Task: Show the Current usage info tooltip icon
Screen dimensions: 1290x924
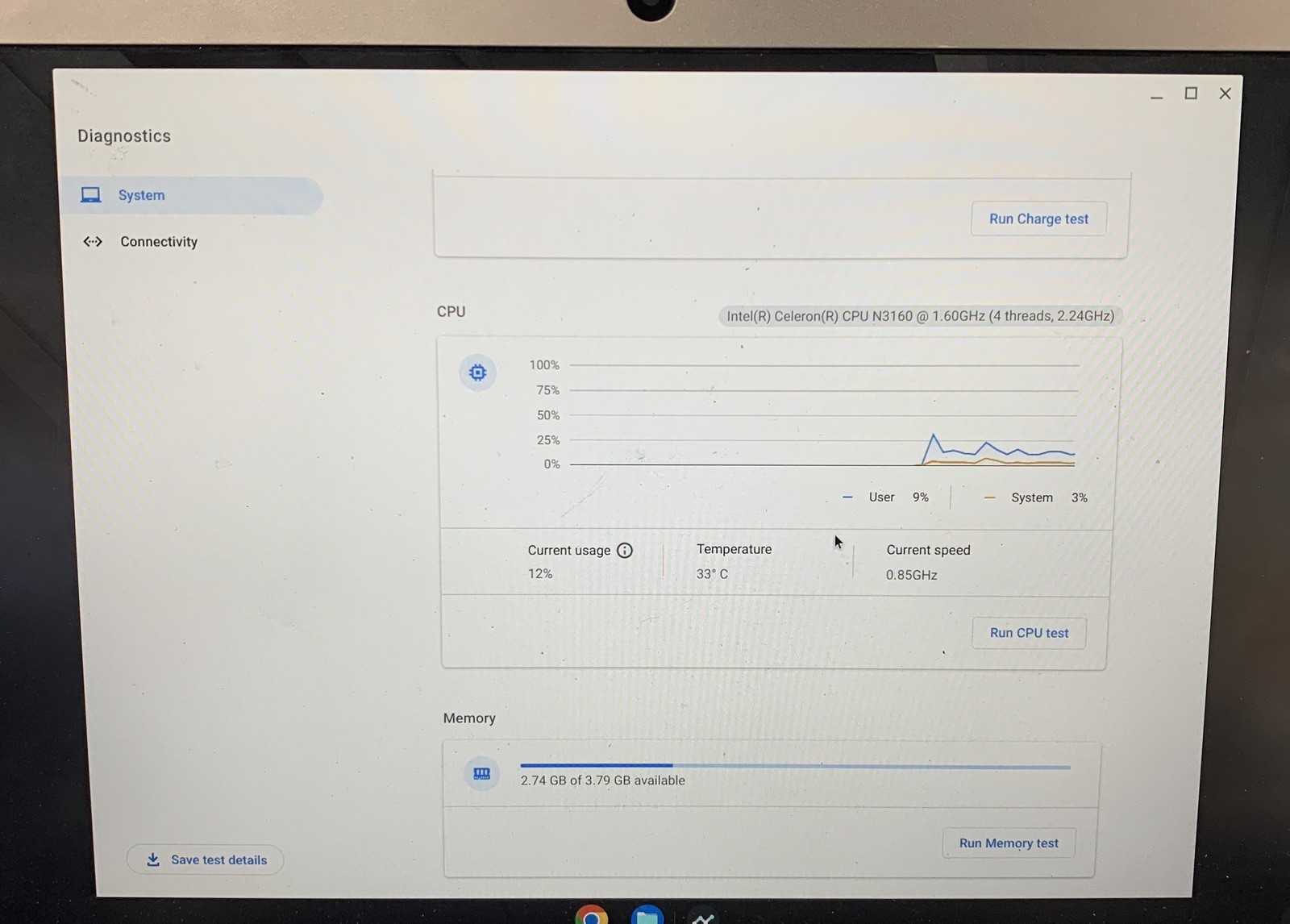Action: coord(625,550)
